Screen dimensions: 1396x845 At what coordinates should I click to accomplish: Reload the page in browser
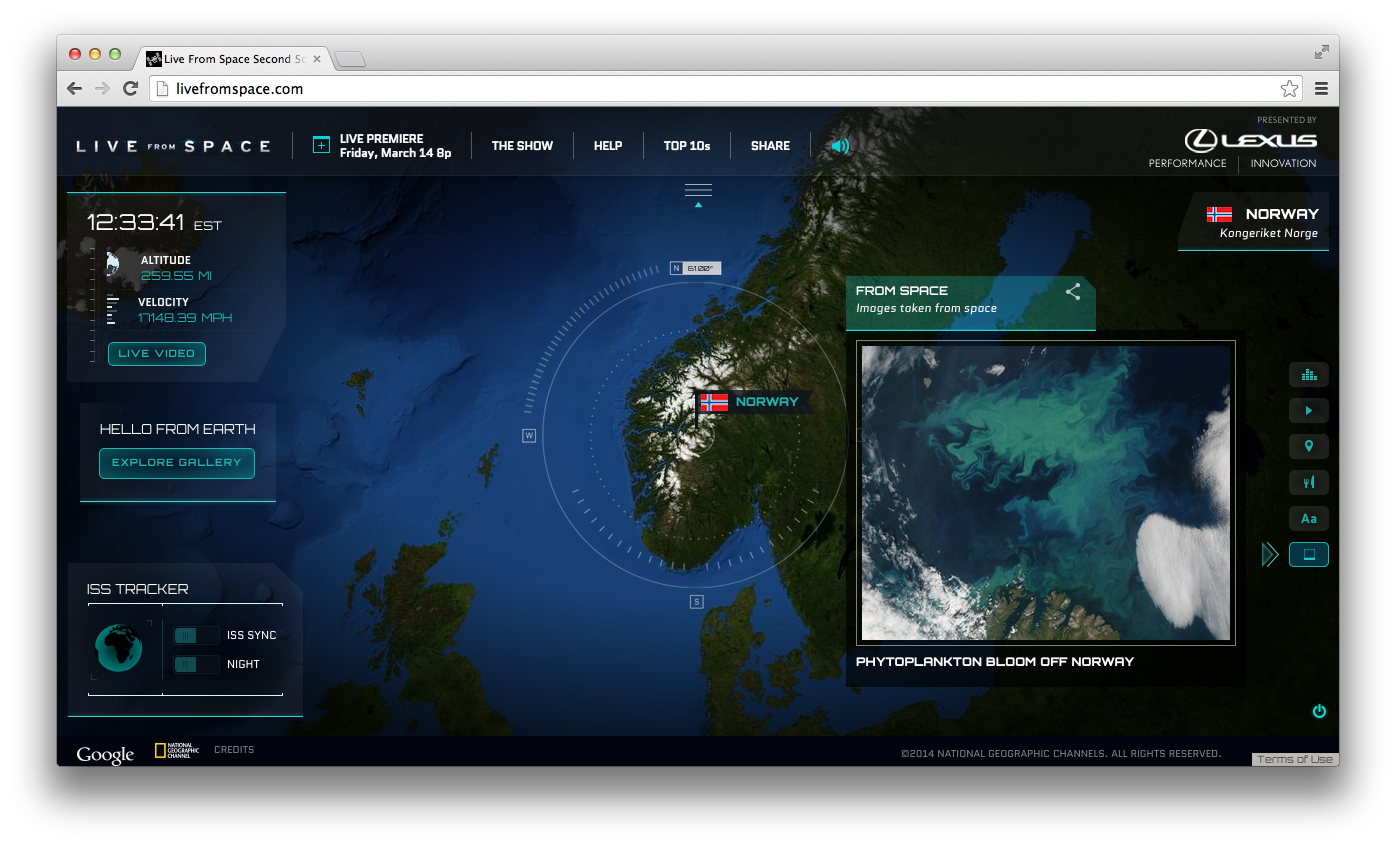coord(130,89)
